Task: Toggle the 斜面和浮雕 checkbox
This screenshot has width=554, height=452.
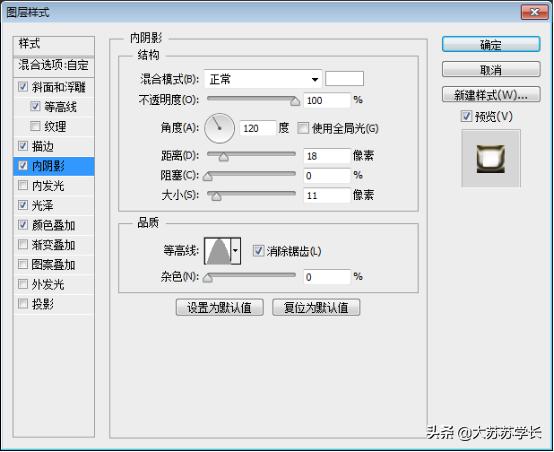Action: pos(23,86)
